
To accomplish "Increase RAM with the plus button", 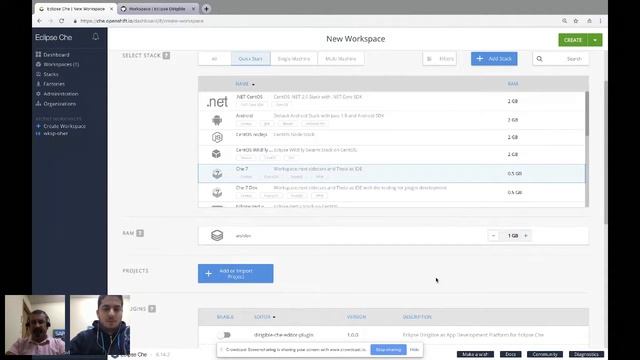I will point(526,236).
